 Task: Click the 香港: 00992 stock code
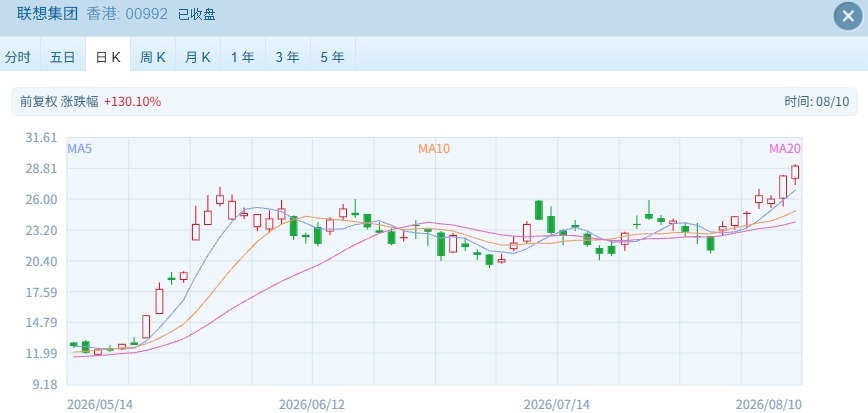tap(127, 14)
